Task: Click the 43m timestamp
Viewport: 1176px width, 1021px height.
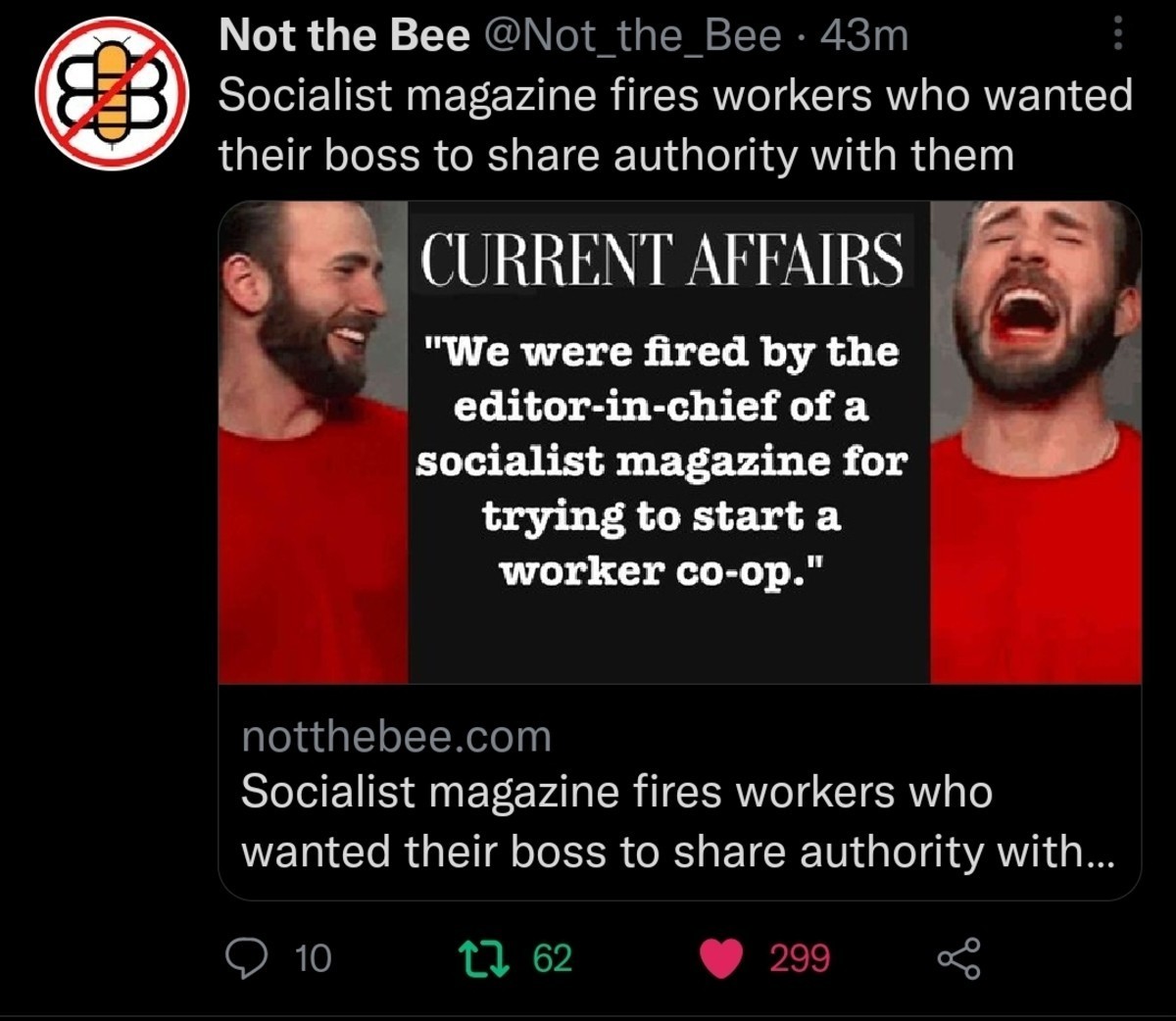Action: (x=863, y=36)
